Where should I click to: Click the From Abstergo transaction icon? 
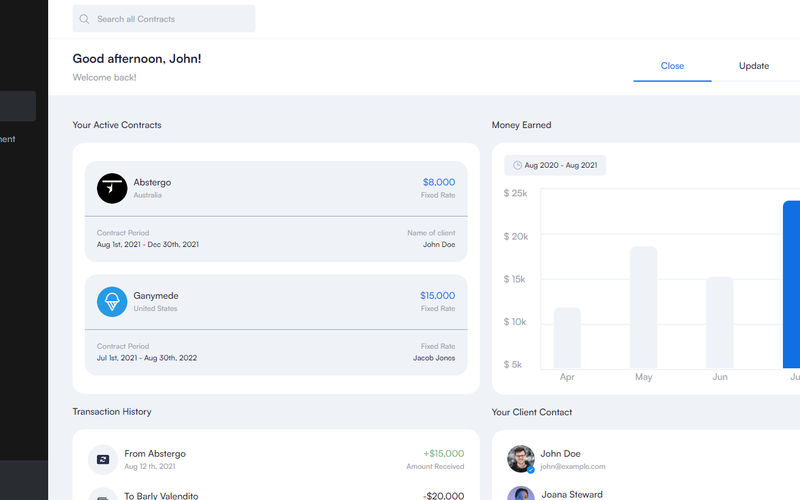[103, 460]
